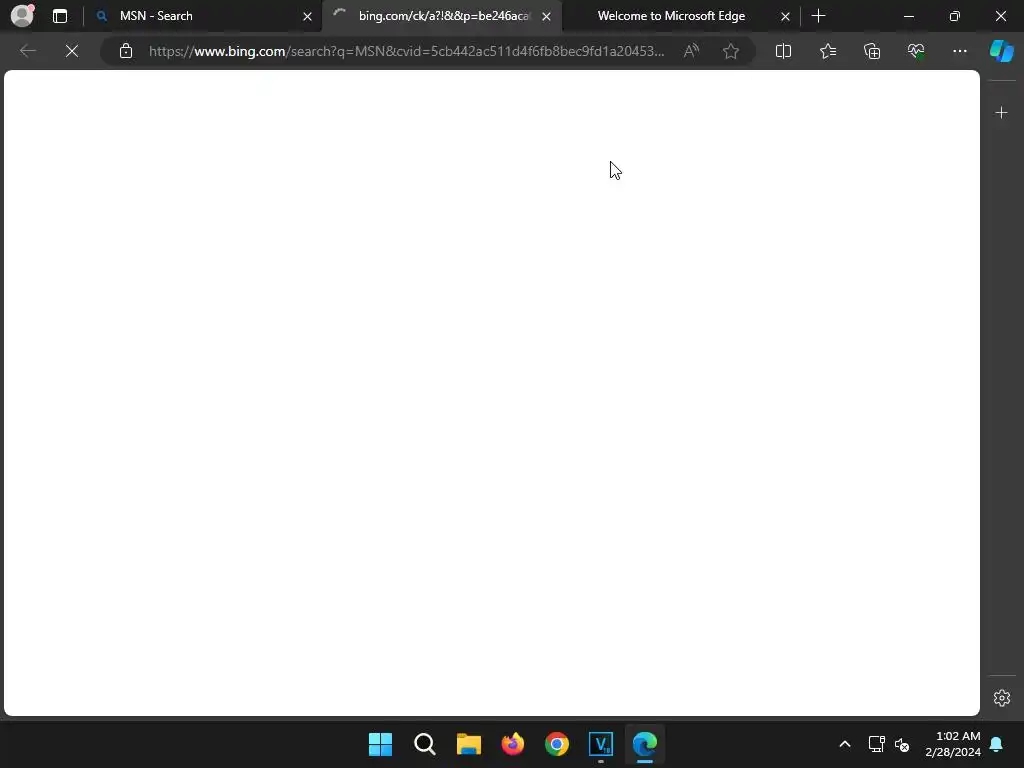
Task: Close the Edge window
Action: click(1000, 16)
